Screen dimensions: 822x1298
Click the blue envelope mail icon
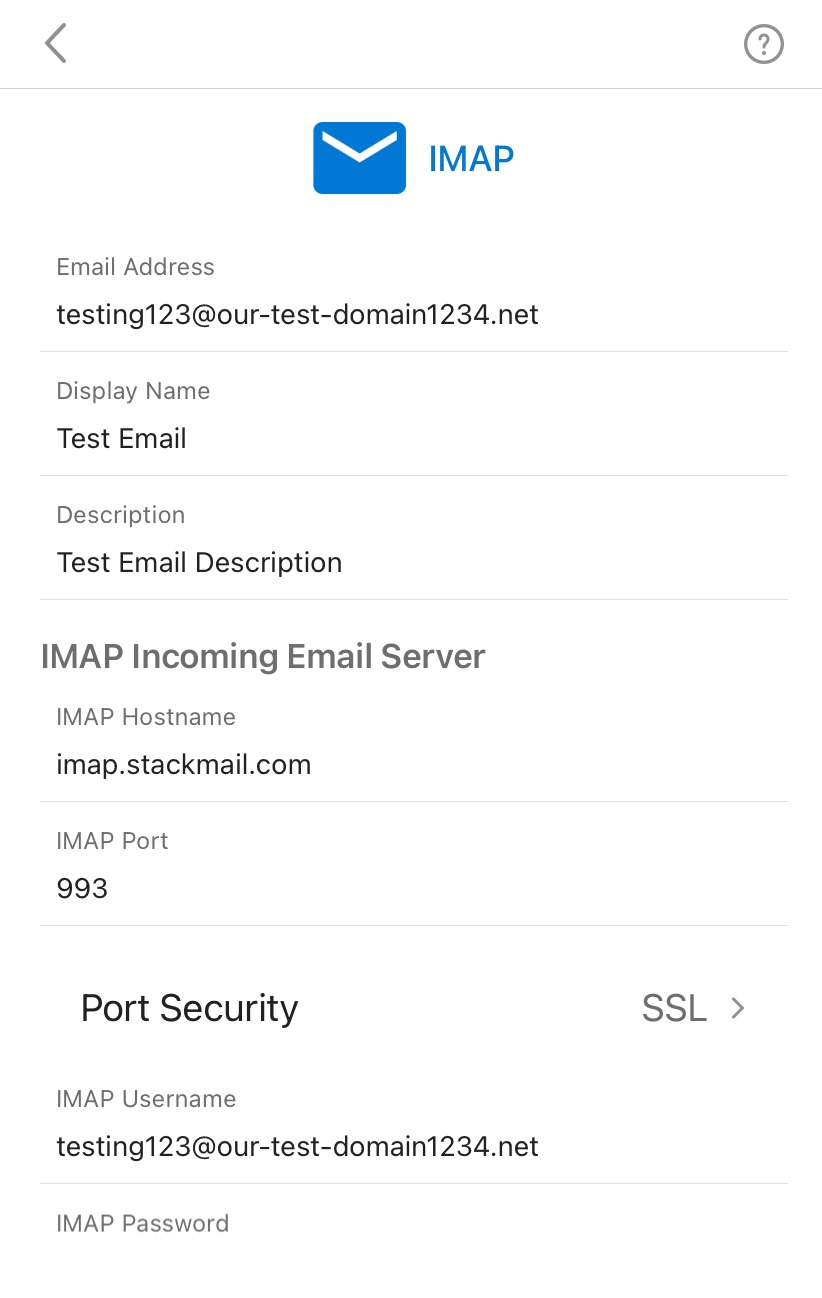359,158
